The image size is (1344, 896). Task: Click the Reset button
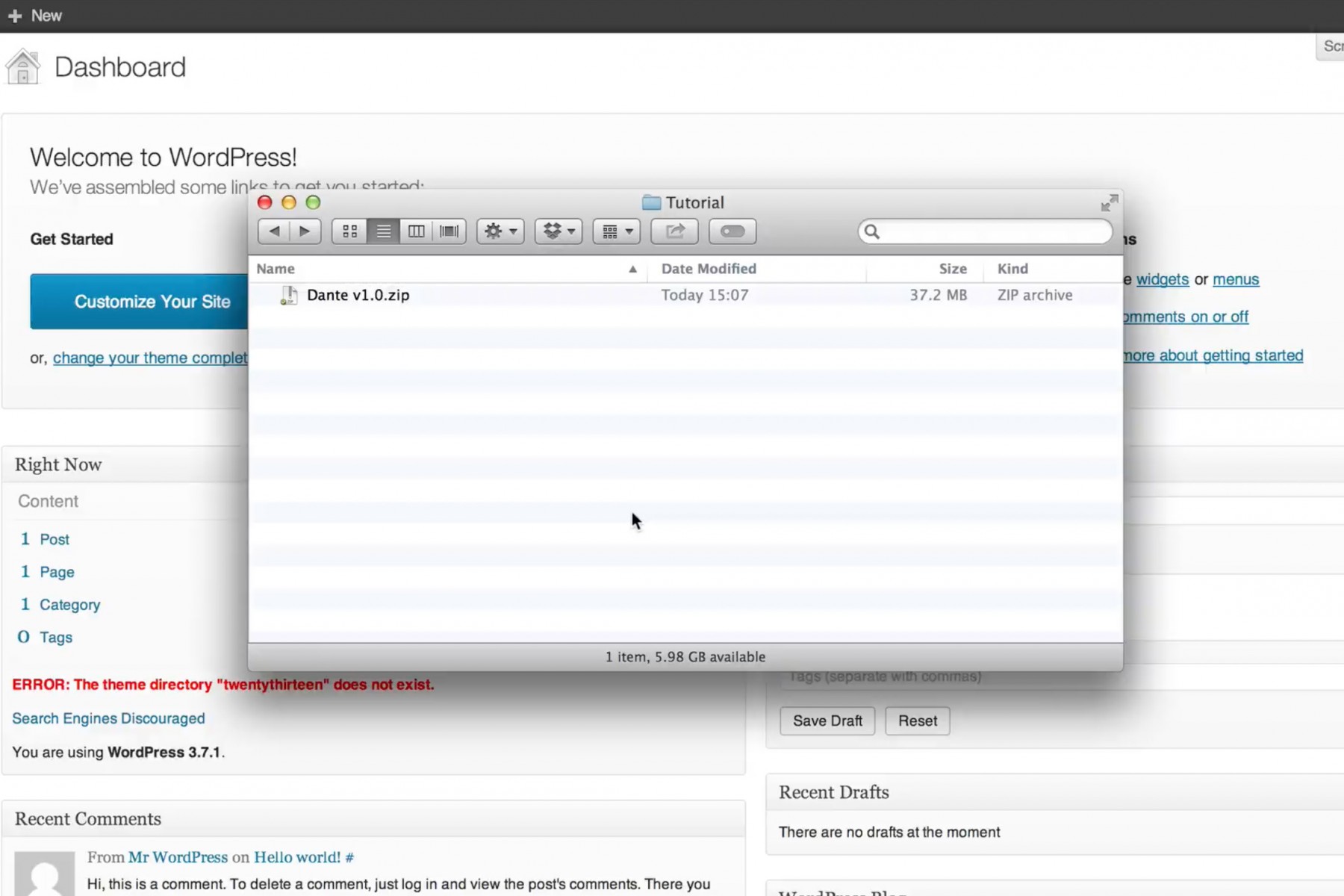(918, 721)
